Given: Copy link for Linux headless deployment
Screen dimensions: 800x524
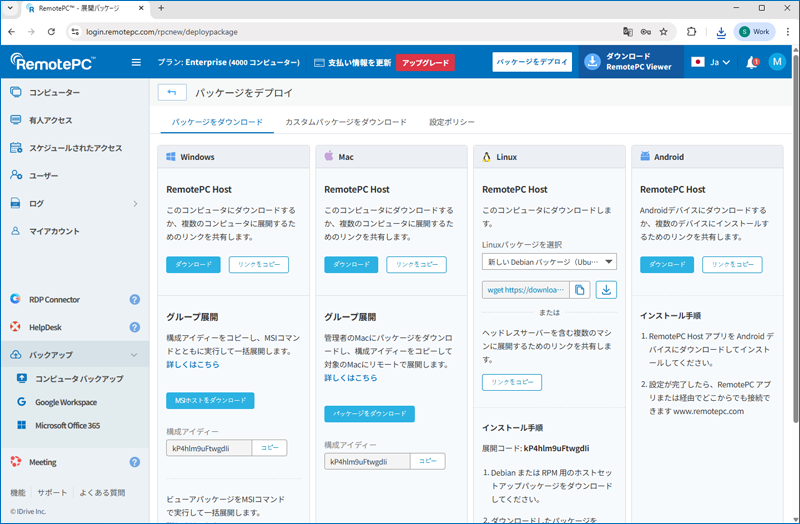Looking at the screenshot, I should pos(512,382).
